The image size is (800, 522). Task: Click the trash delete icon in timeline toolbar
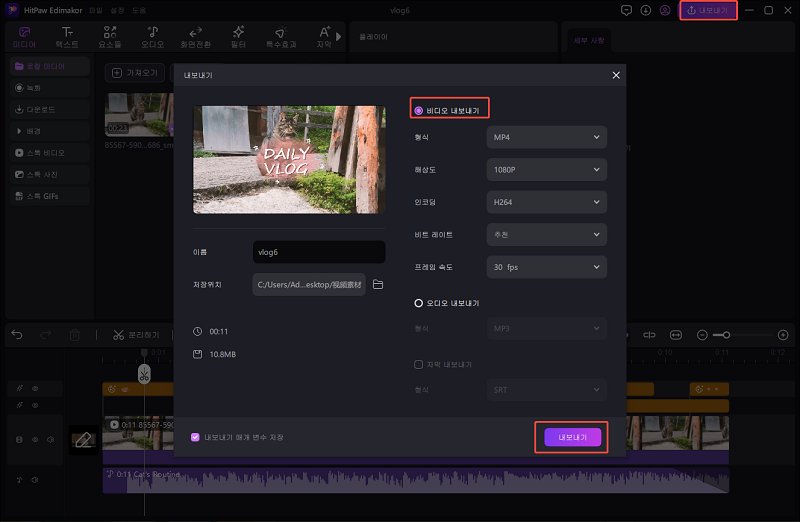pos(74,335)
